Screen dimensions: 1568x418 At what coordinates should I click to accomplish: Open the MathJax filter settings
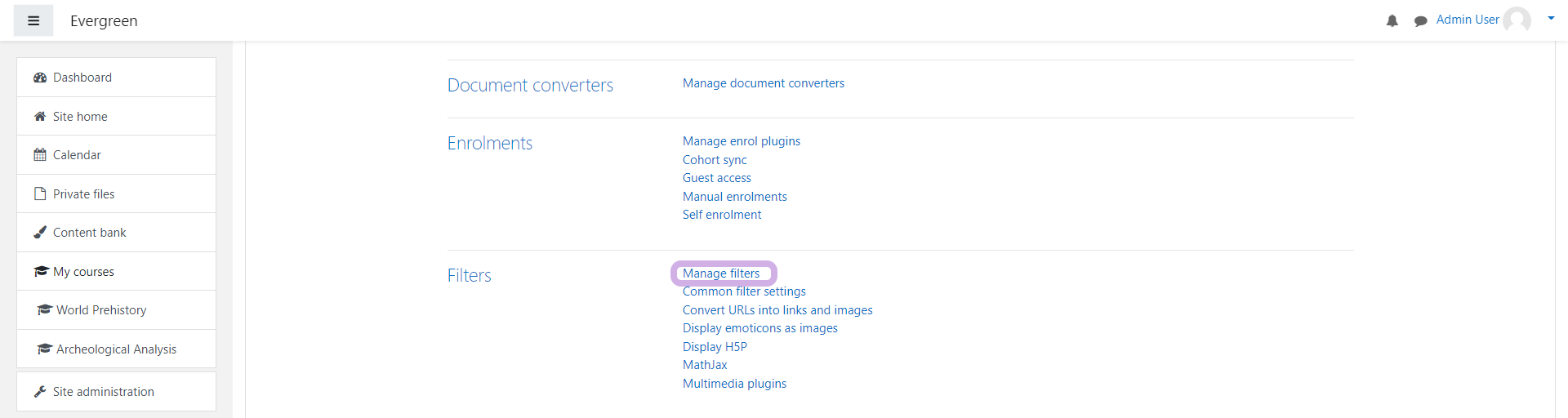[x=705, y=365]
